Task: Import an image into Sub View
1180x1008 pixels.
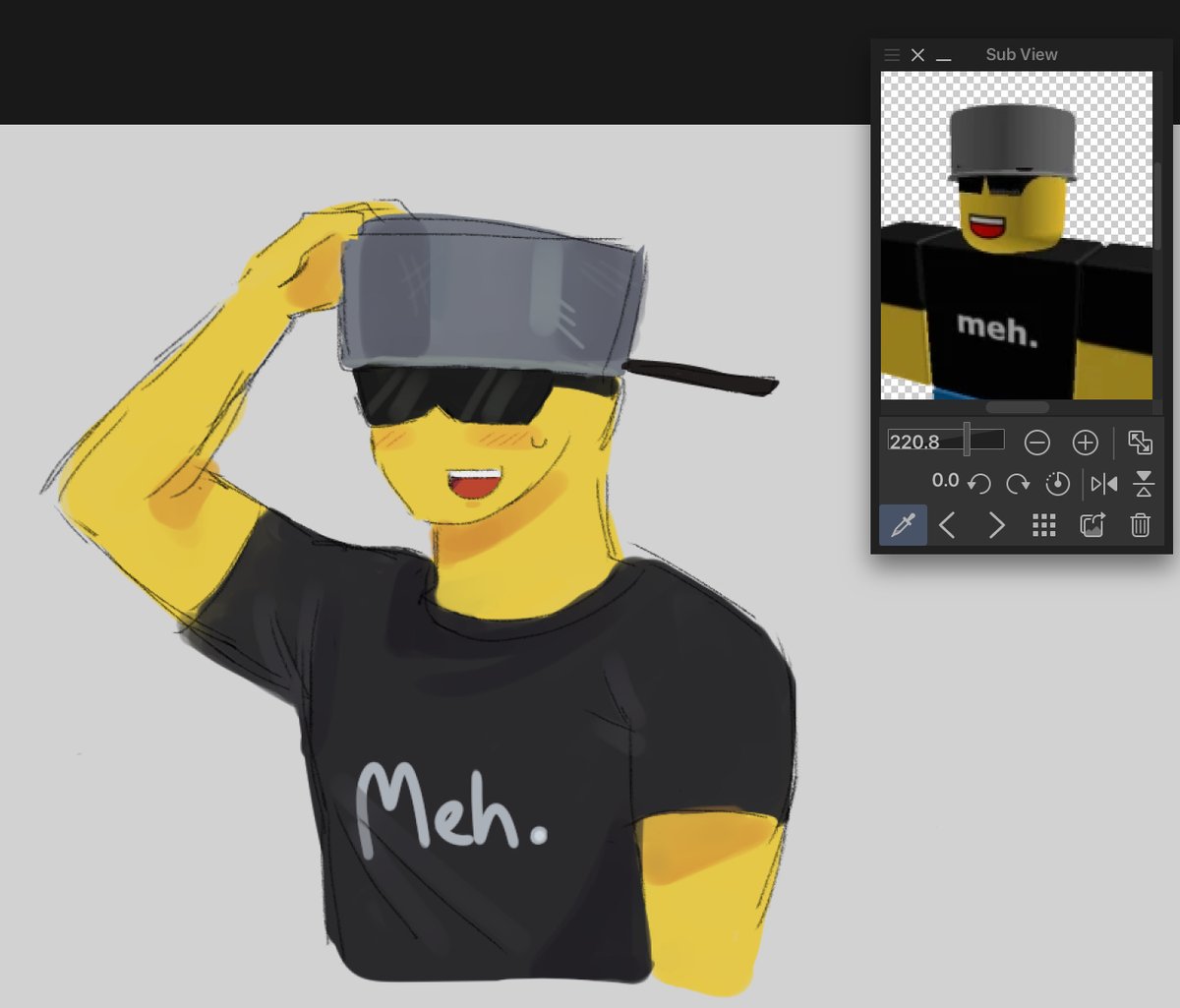Action: click(x=1092, y=525)
